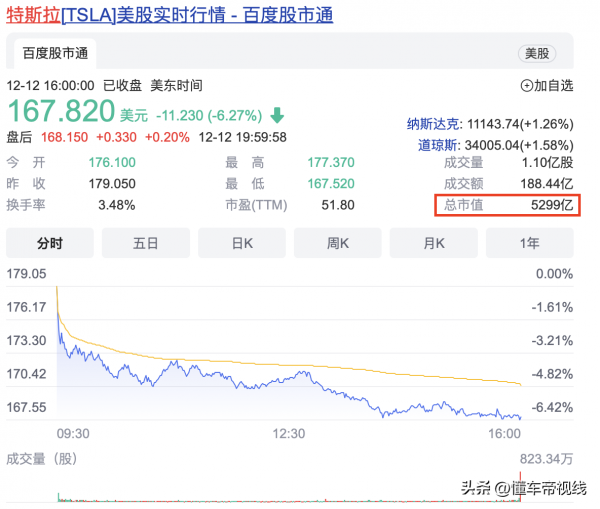Open the 纳斯达克 index link

click(x=434, y=124)
